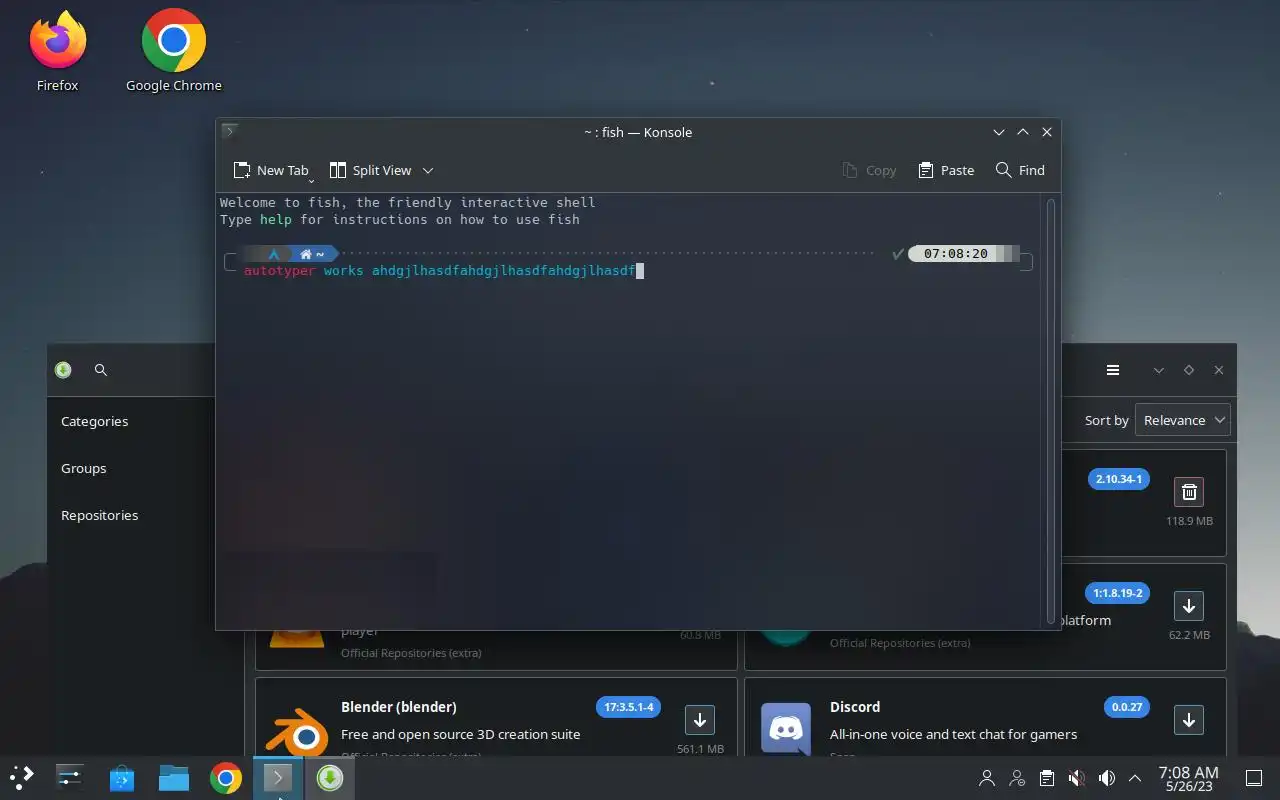Open Google Chrome from the taskbar

click(225, 777)
